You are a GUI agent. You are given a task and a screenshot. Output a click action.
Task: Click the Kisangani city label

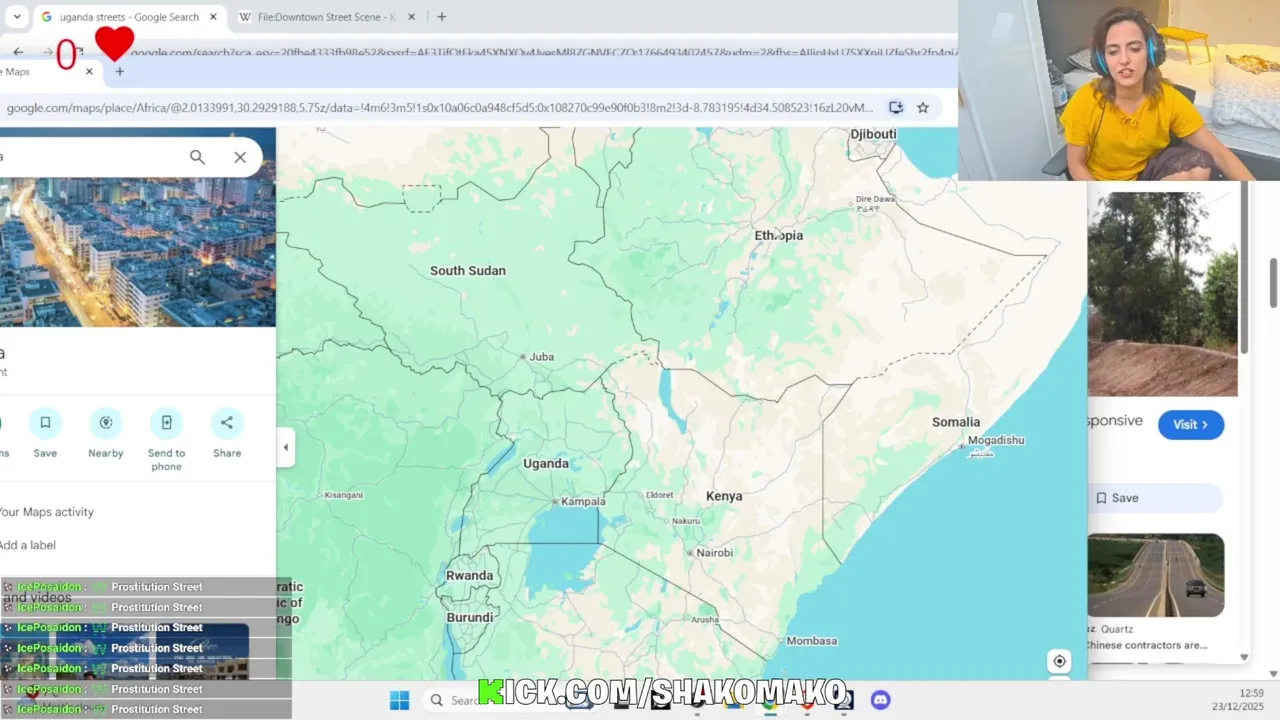click(x=344, y=495)
